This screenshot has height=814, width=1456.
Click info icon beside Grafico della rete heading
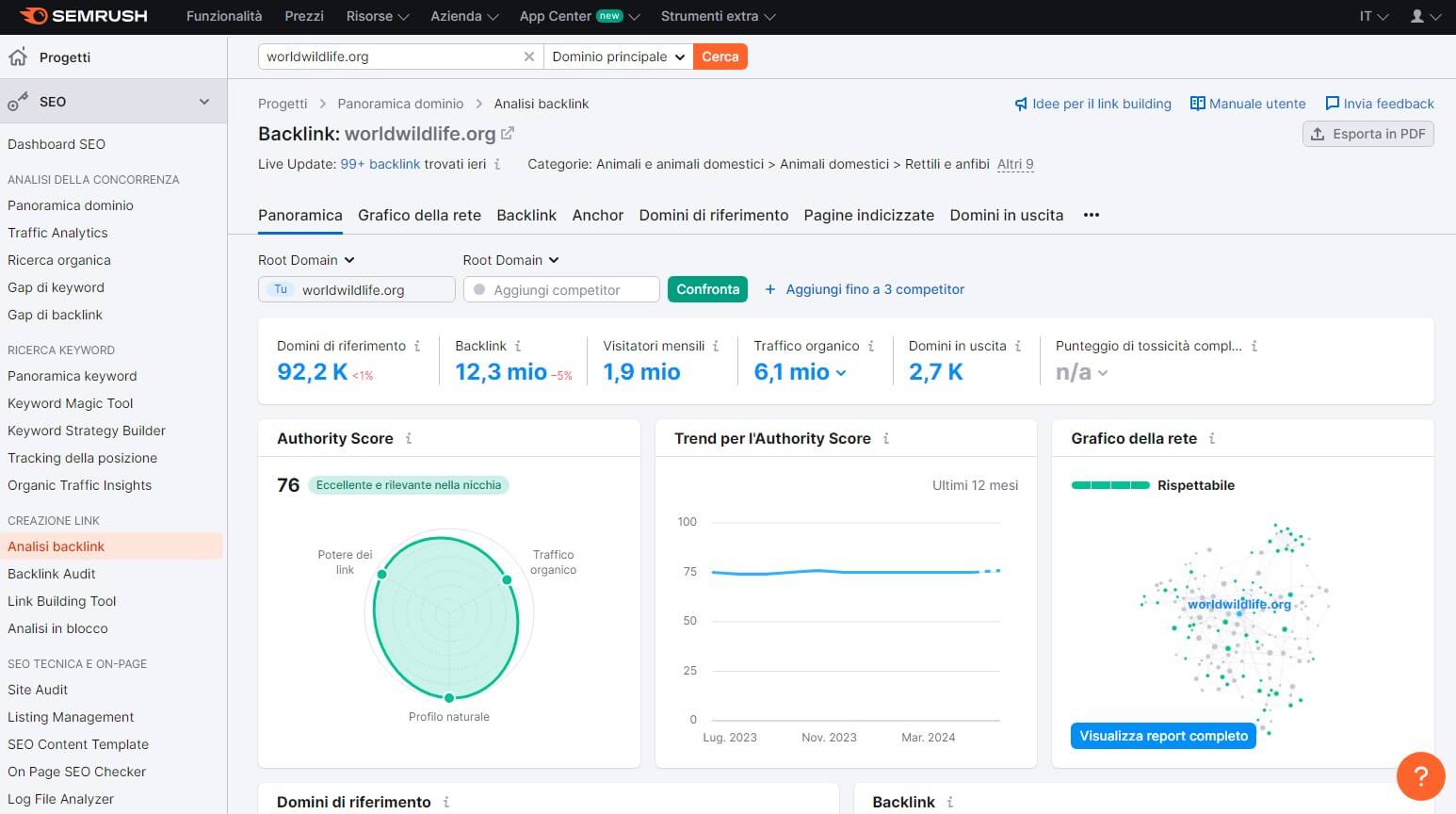coord(1212,438)
